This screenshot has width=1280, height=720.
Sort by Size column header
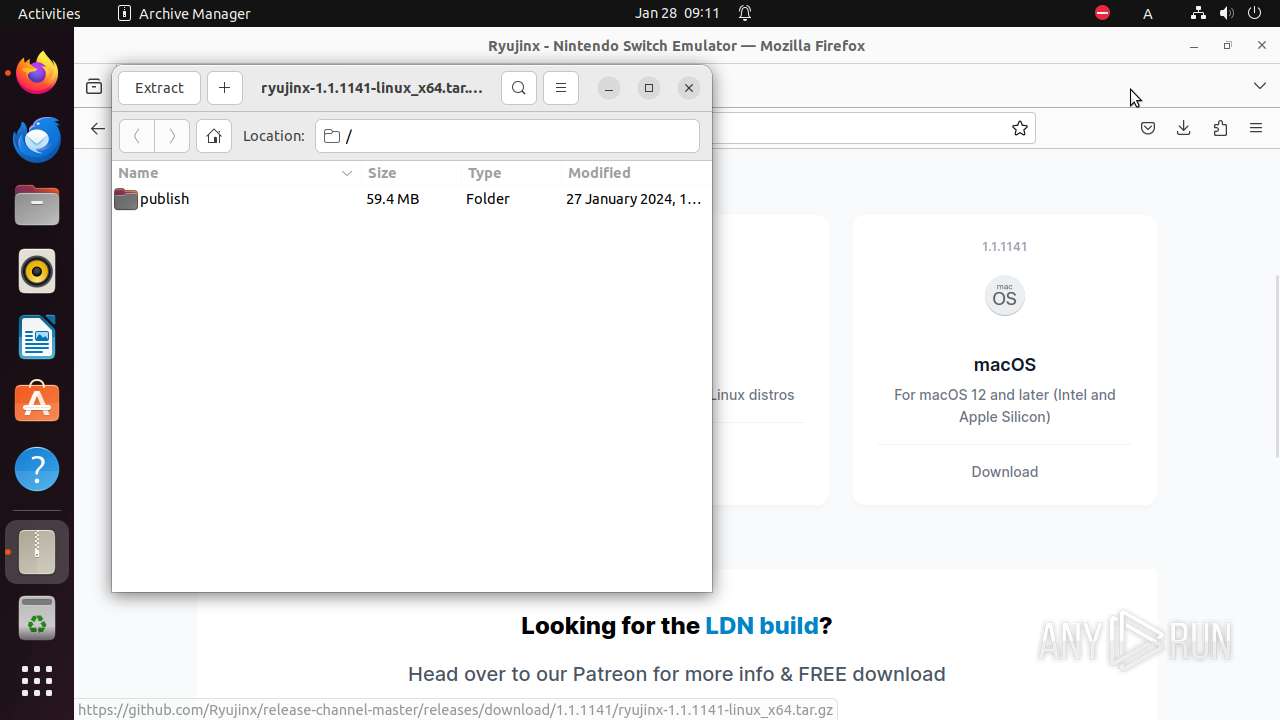[x=409, y=173]
